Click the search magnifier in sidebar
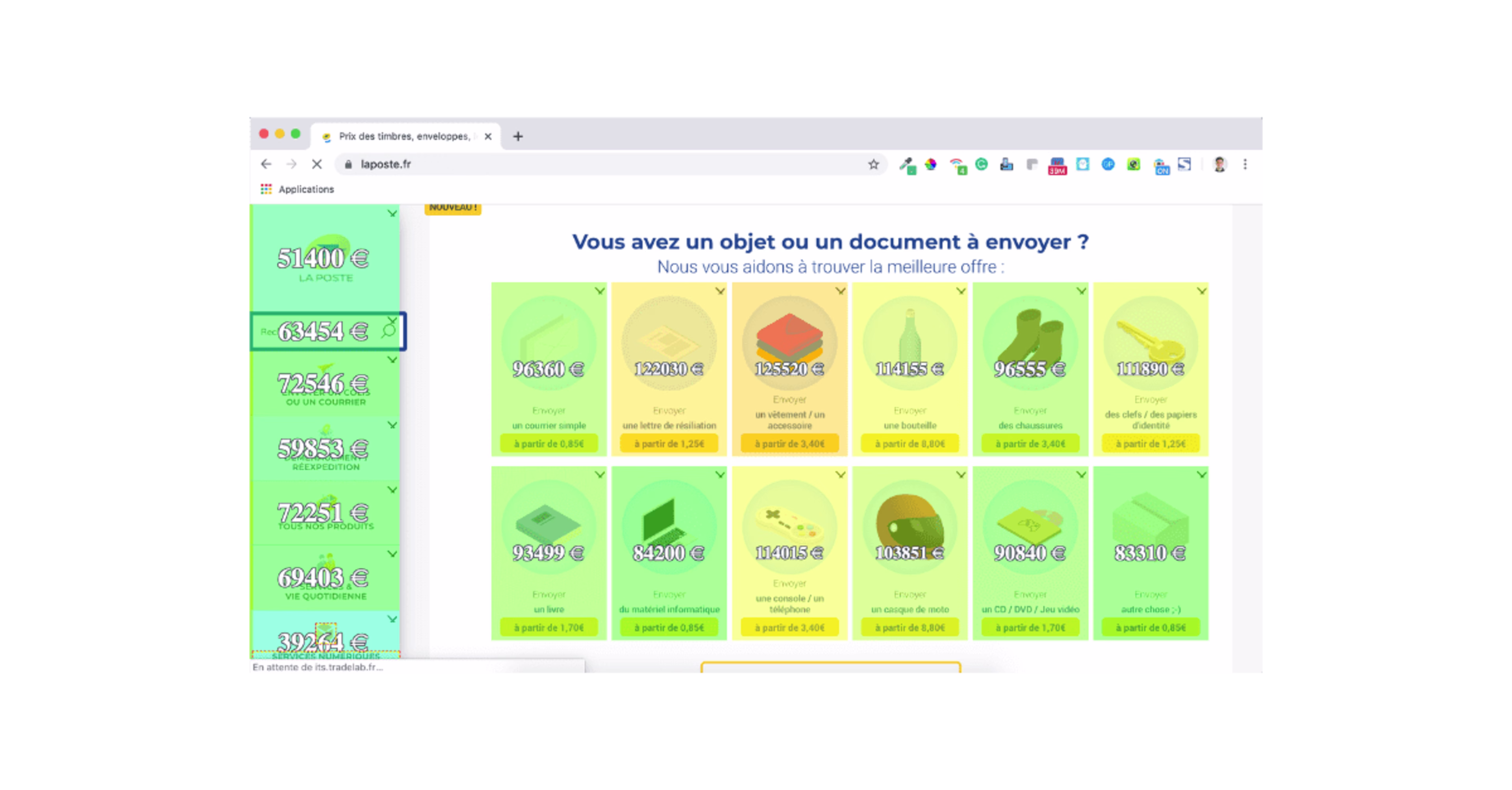This screenshot has height=790, width=1512. pyautogui.click(x=389, y=330)
